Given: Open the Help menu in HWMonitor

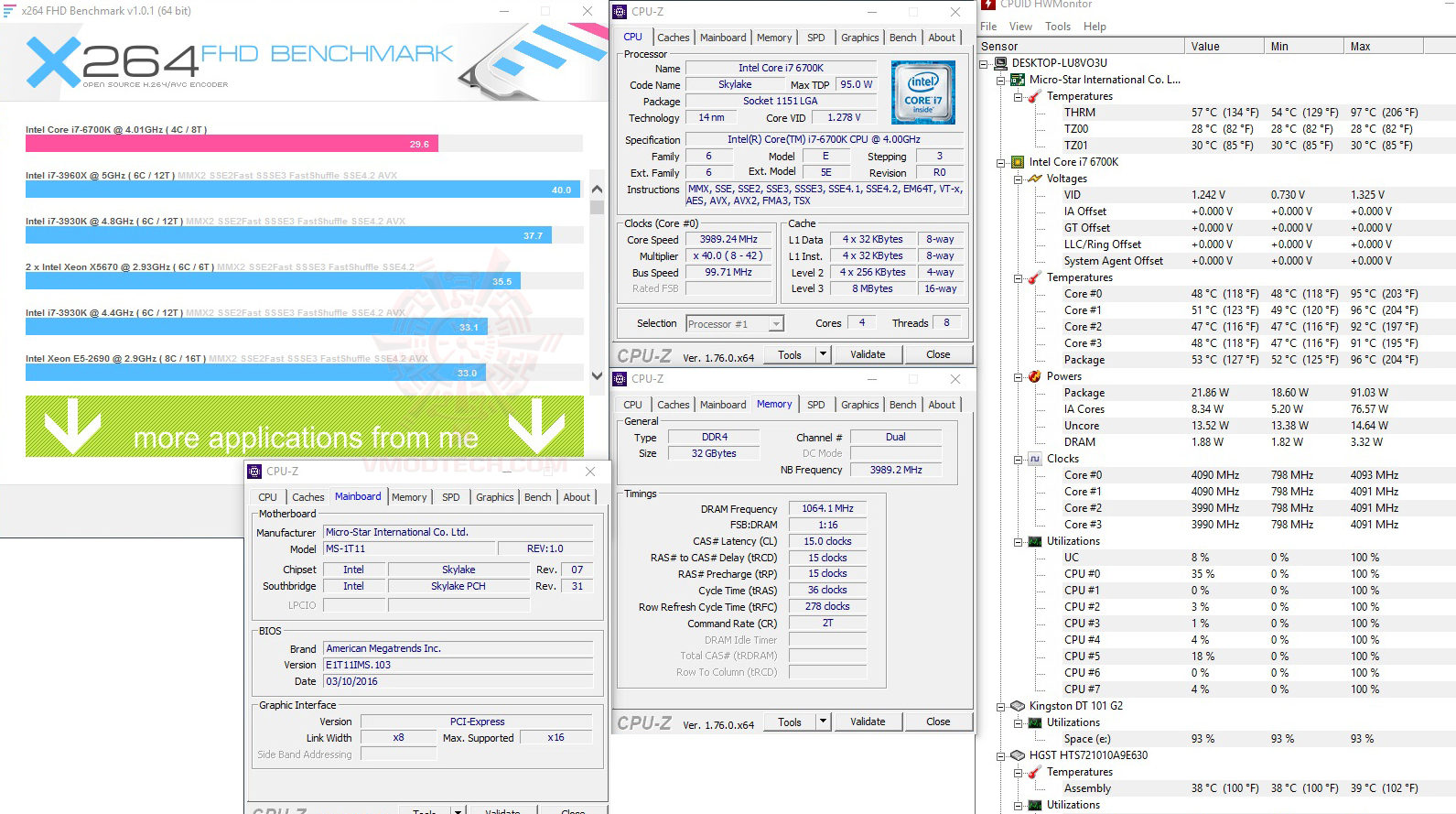Looking at the screenshot, I should tap(1095, 27).
